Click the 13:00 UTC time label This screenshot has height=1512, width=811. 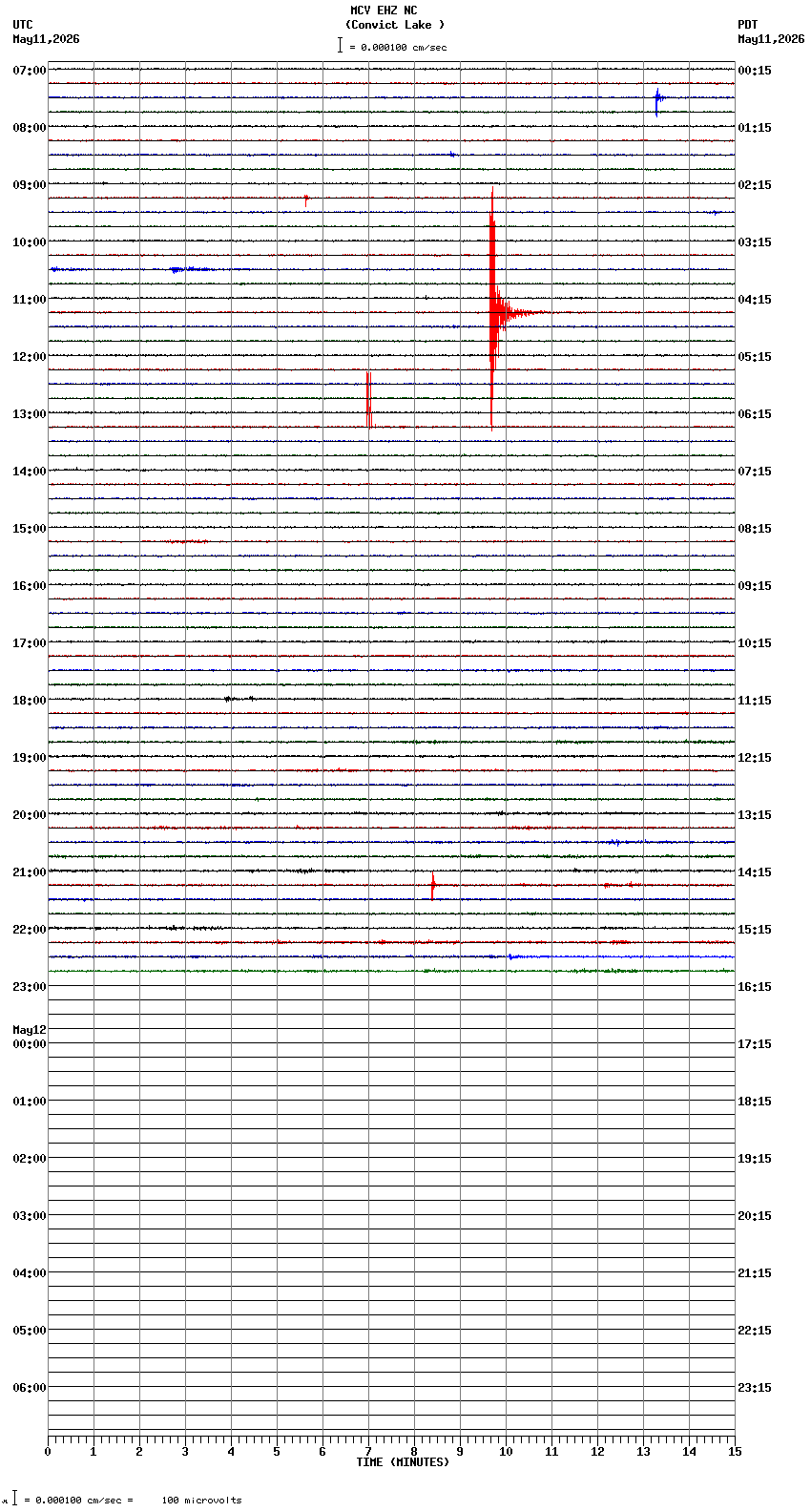pyautogui.click(x=30, y=414)
